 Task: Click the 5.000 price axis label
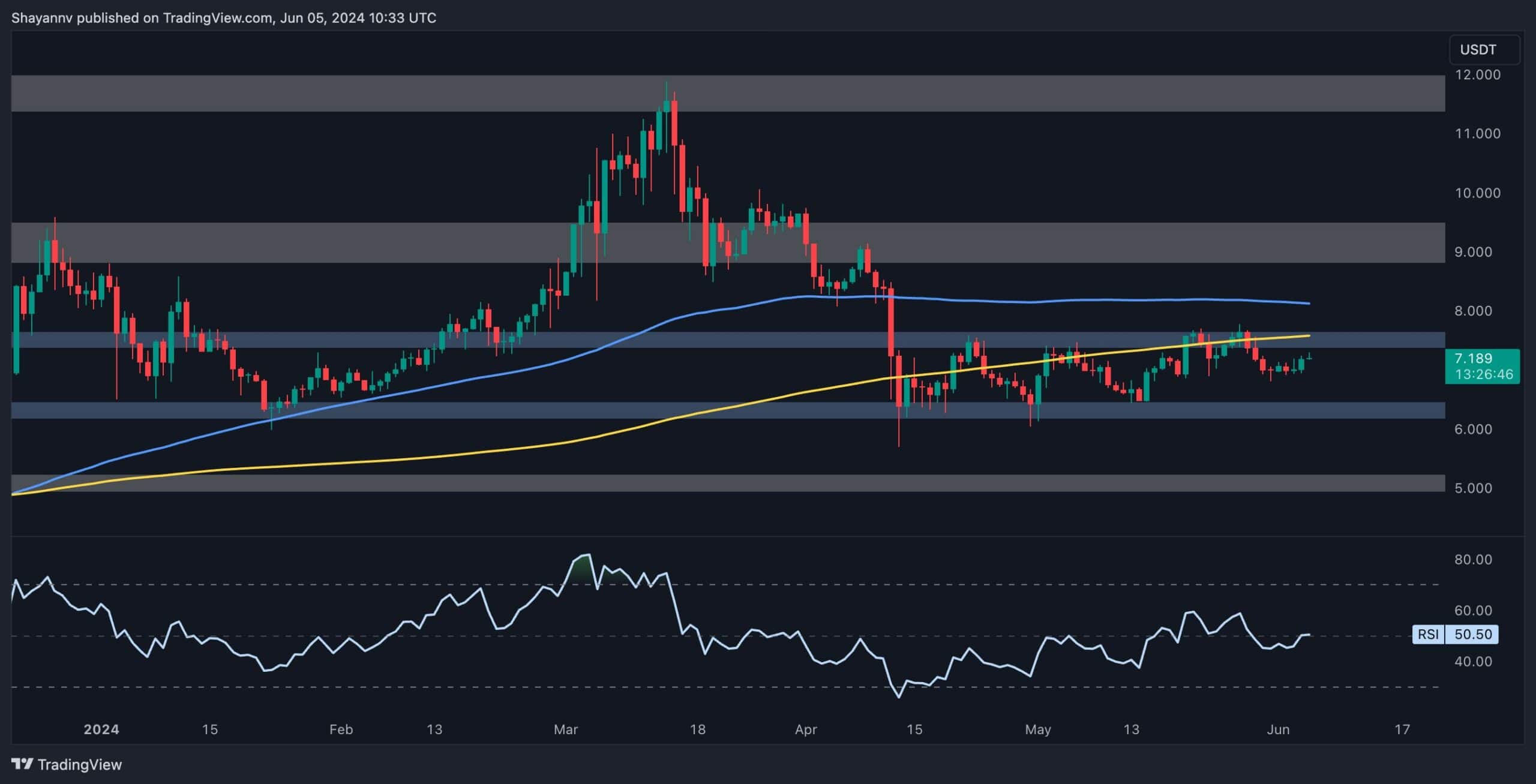click(1473, 488)
